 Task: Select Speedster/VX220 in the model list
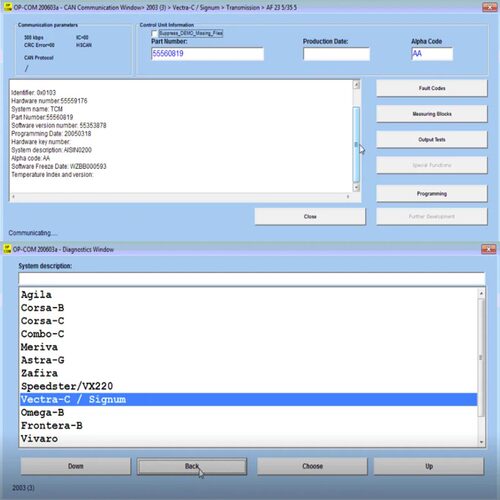point(248,386)
